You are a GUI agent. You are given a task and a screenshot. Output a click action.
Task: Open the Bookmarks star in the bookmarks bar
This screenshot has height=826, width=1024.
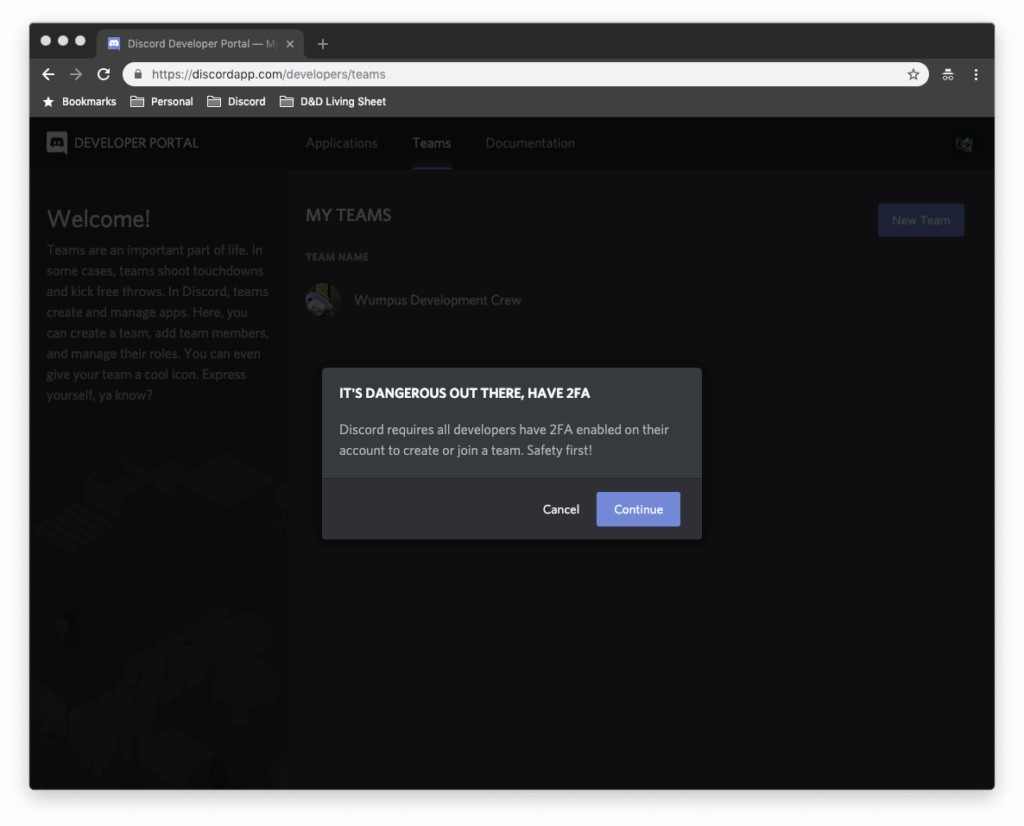pos(48,102)
